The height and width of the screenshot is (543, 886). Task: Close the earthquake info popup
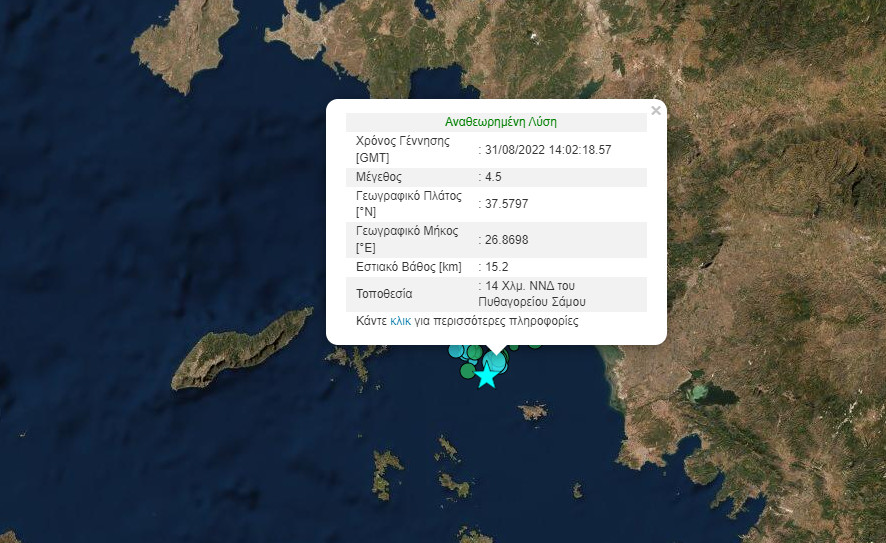coord(655,111)
